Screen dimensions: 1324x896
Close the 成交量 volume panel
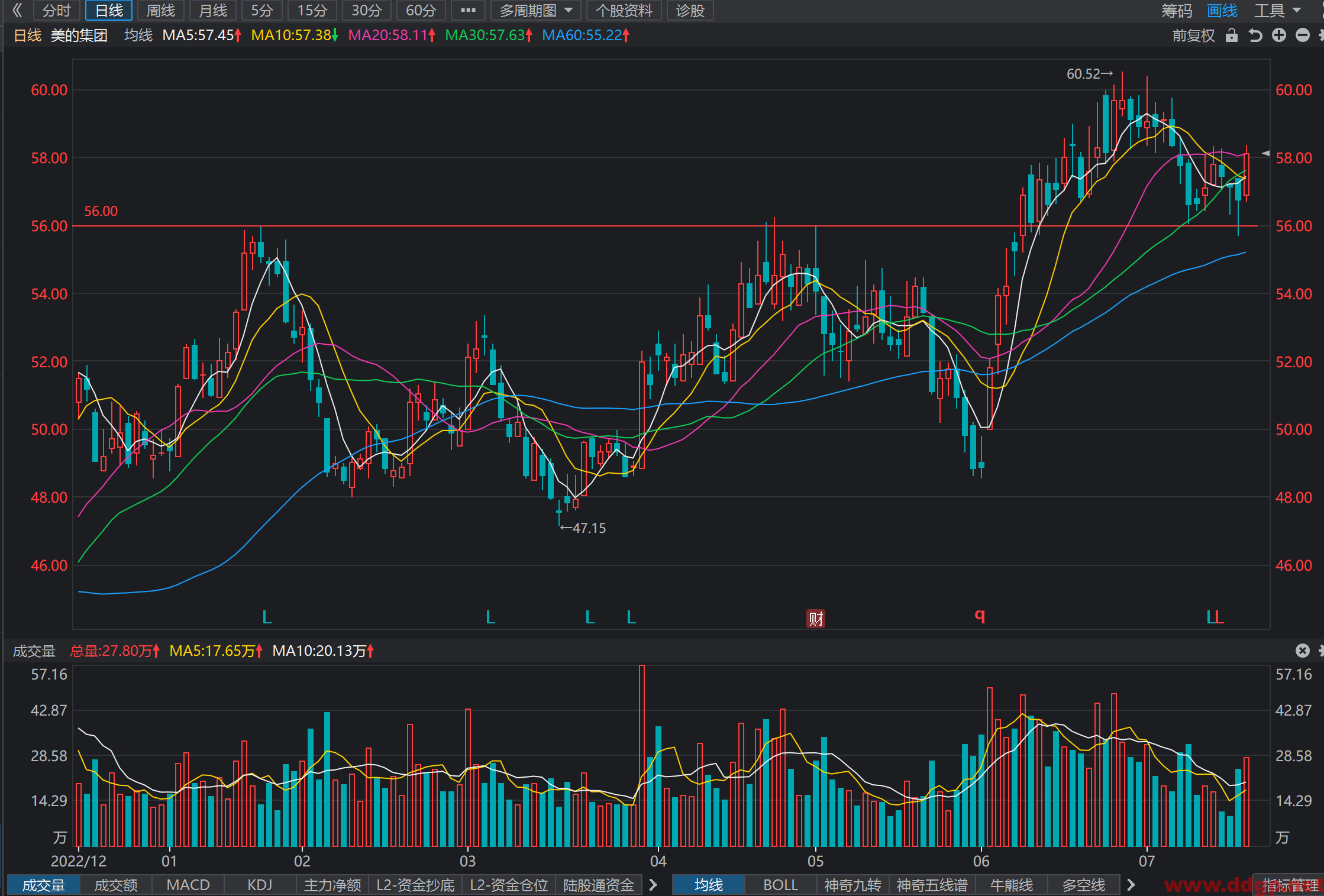coord(1303,651)
